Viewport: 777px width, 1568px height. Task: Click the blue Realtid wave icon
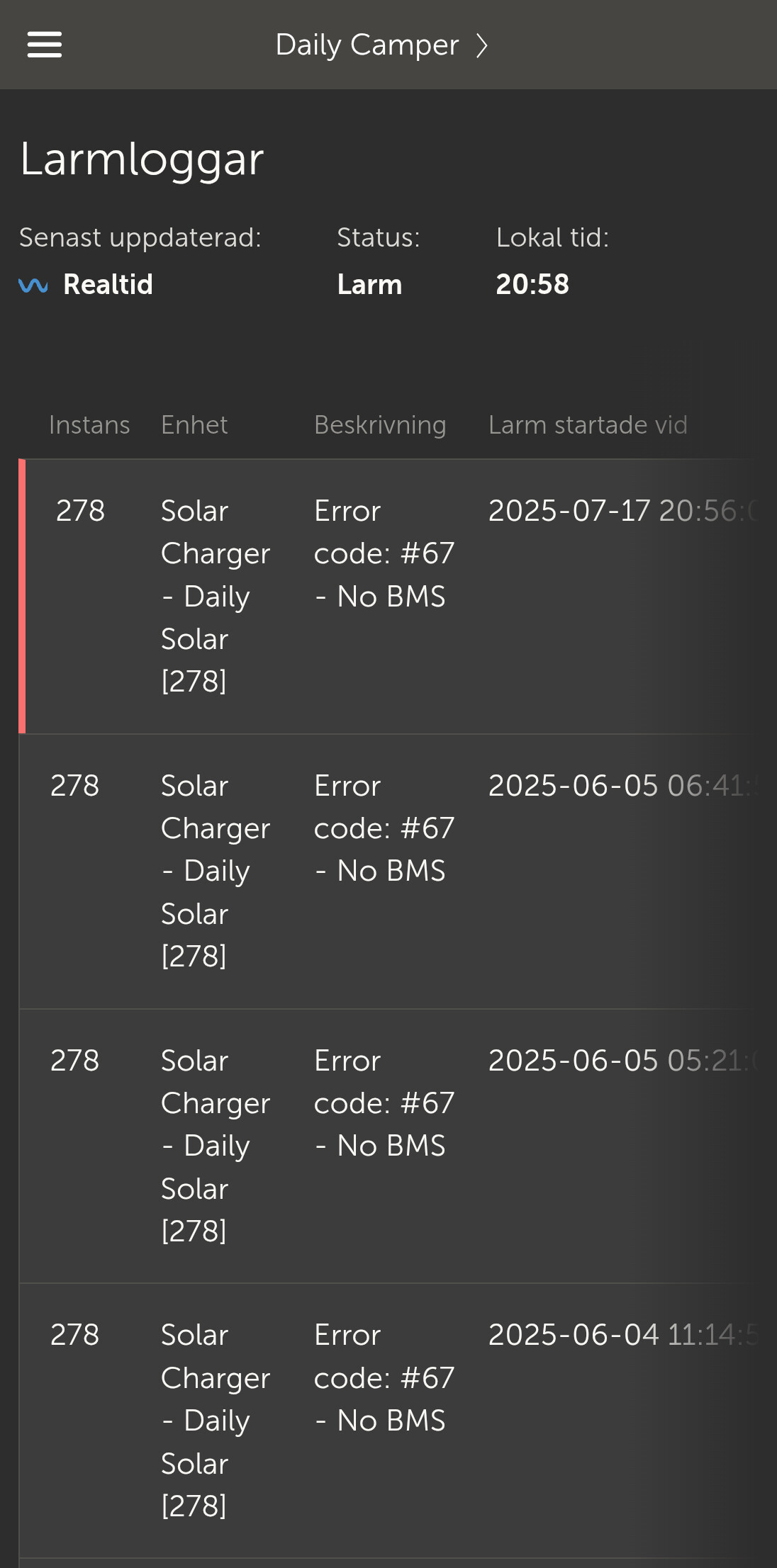pos(33,285)
